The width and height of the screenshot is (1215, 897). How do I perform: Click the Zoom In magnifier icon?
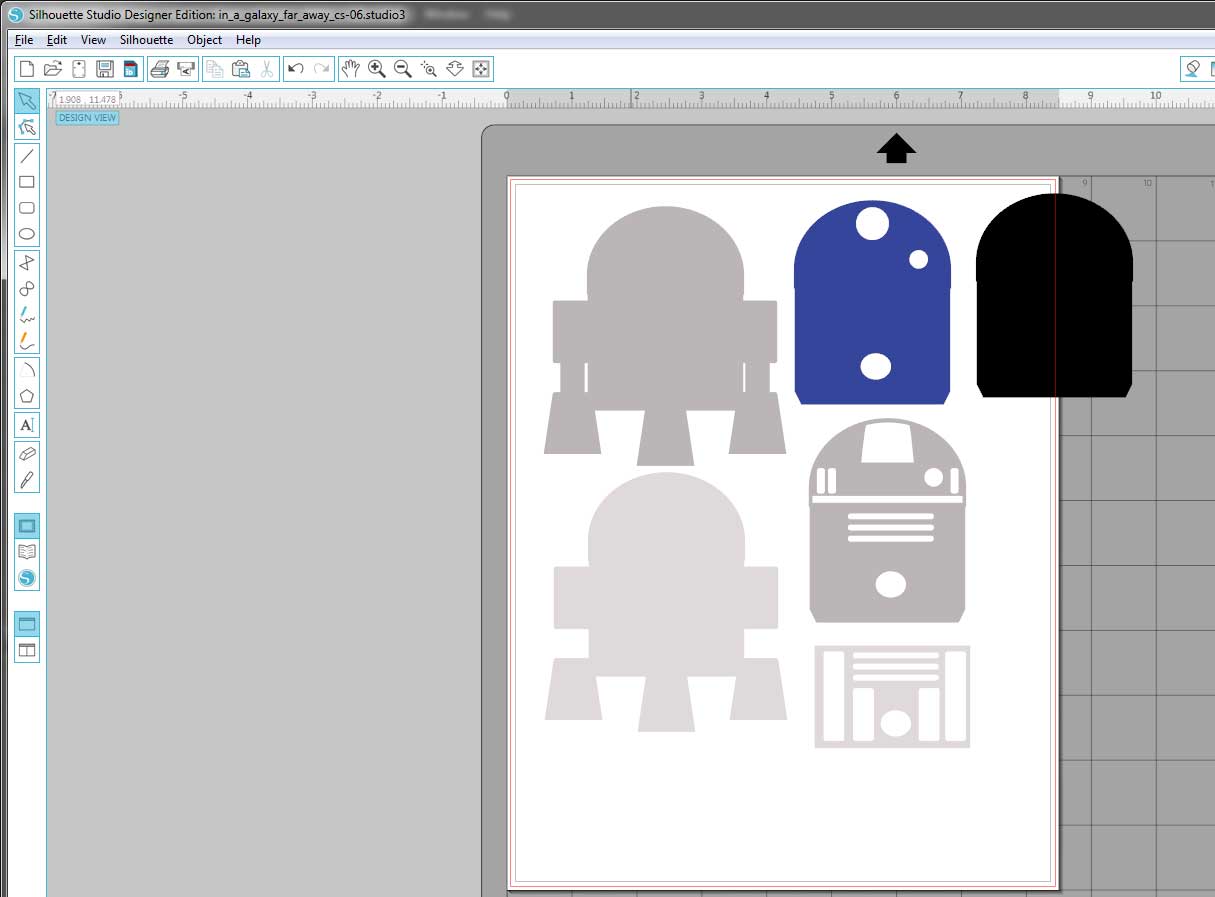pyautogui.click(x=377, y=69)
